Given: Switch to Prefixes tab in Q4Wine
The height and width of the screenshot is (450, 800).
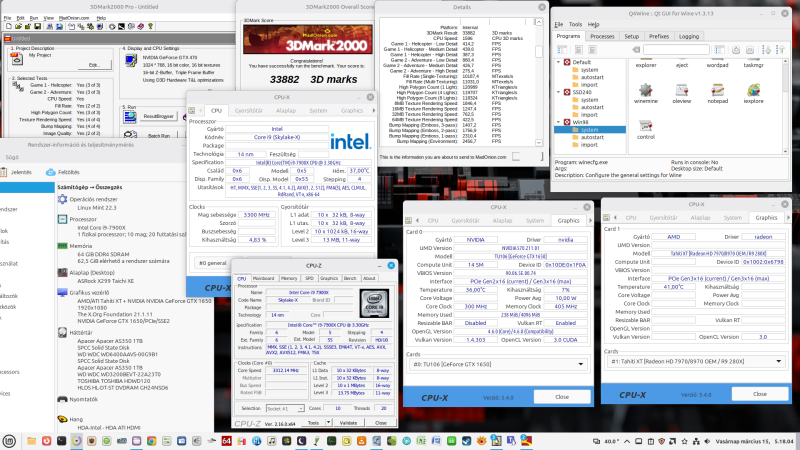Looking at the screenshot, I should point(659,36).
